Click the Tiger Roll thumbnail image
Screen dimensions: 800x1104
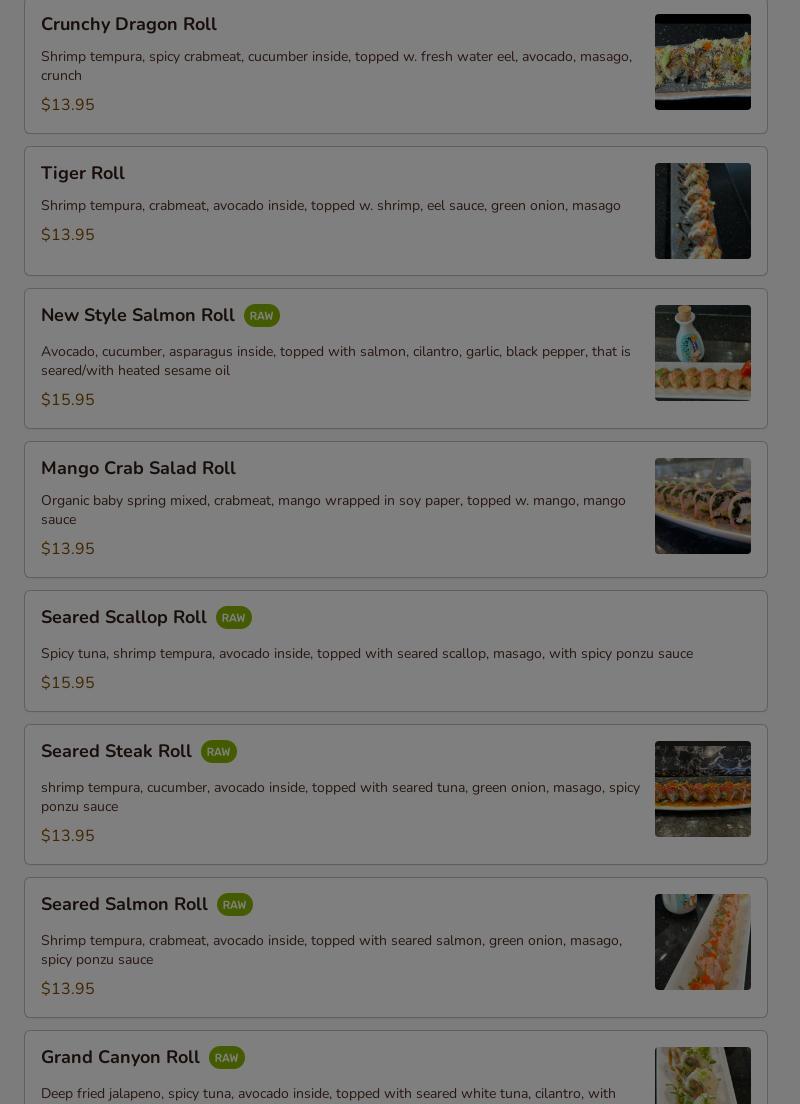tap(702, 211)
